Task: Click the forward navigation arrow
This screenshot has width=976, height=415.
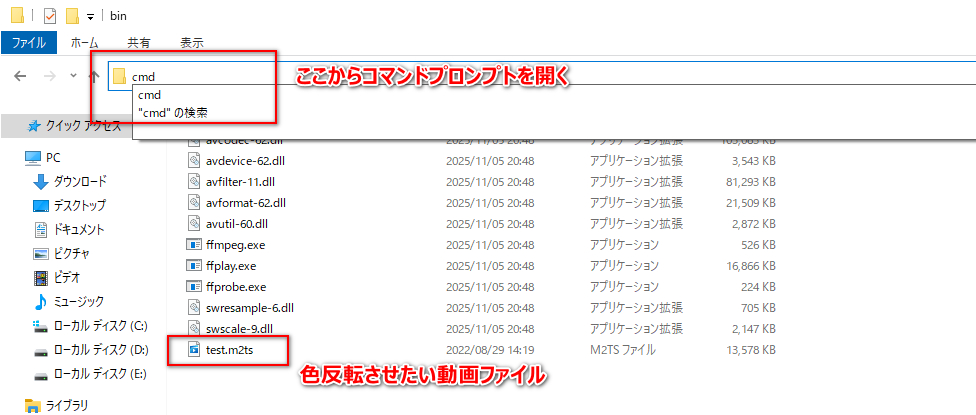Action: 49,77
